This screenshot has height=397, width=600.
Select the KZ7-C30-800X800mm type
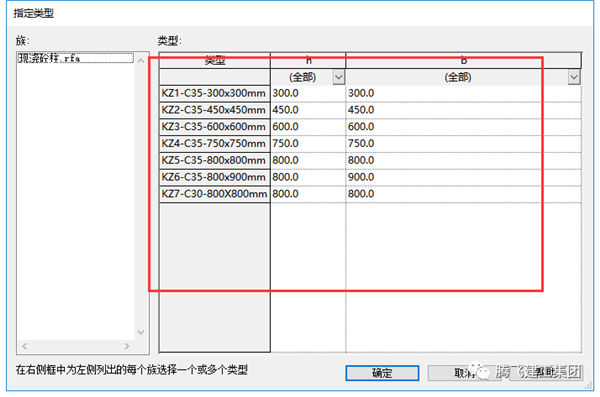click(x=215, y=194)
